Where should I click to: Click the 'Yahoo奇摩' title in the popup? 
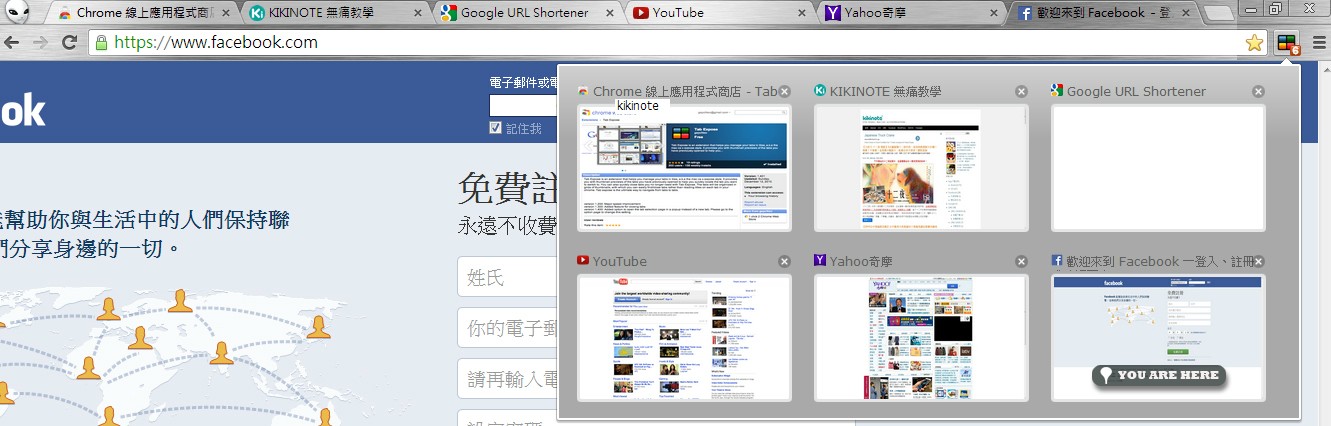click(x=863, y=261)
